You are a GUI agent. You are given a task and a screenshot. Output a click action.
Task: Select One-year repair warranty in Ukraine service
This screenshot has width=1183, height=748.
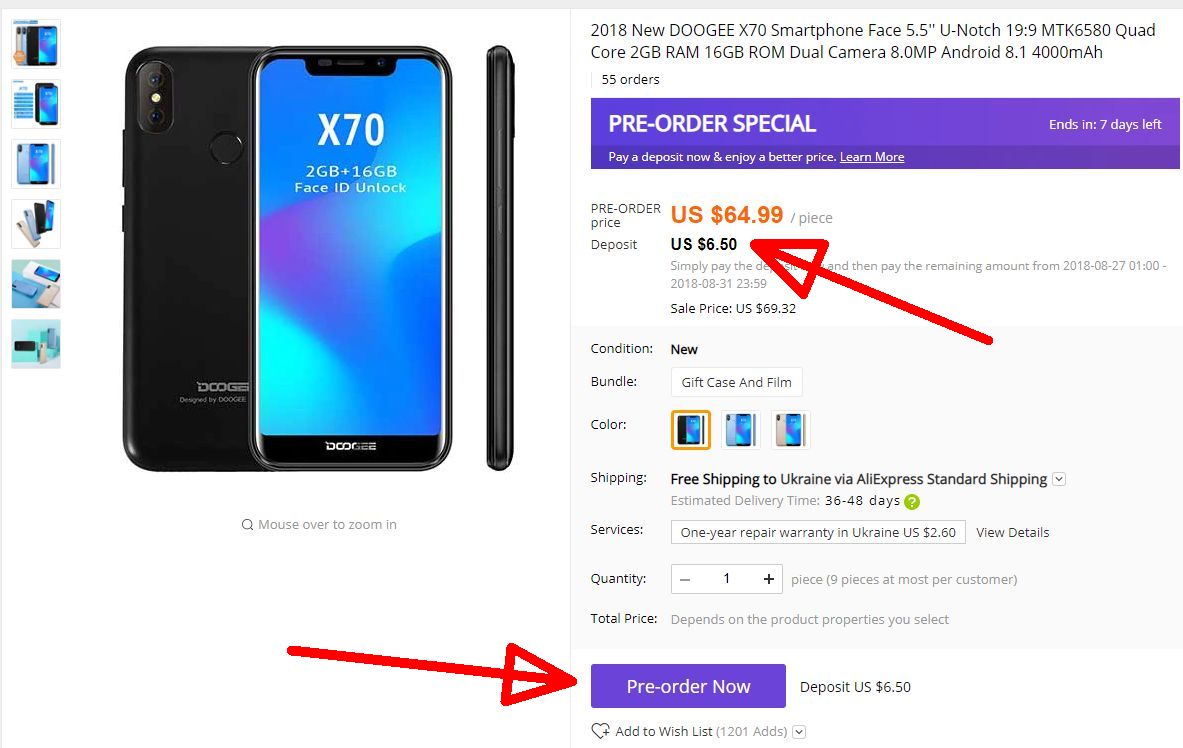[x=818, y=532]
